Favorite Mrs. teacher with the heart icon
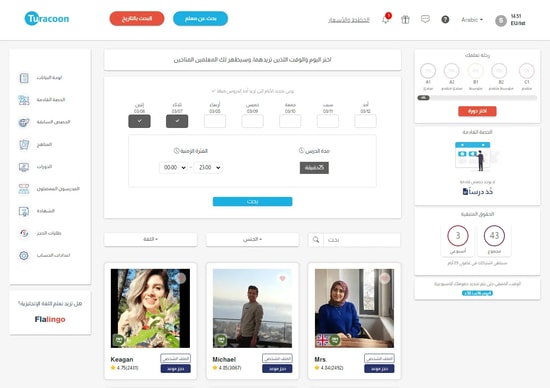The image size is (550, 388). (385, 278)
